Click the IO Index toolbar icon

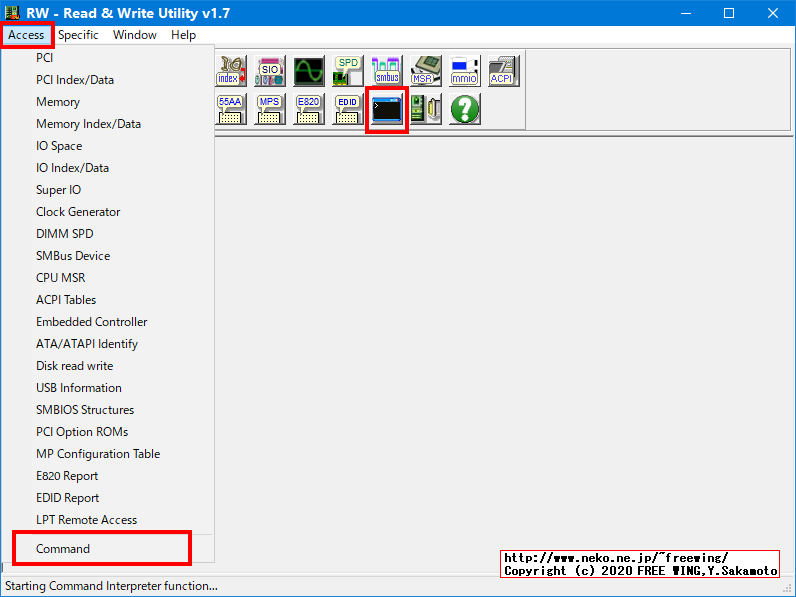click(x=231, y=71)
